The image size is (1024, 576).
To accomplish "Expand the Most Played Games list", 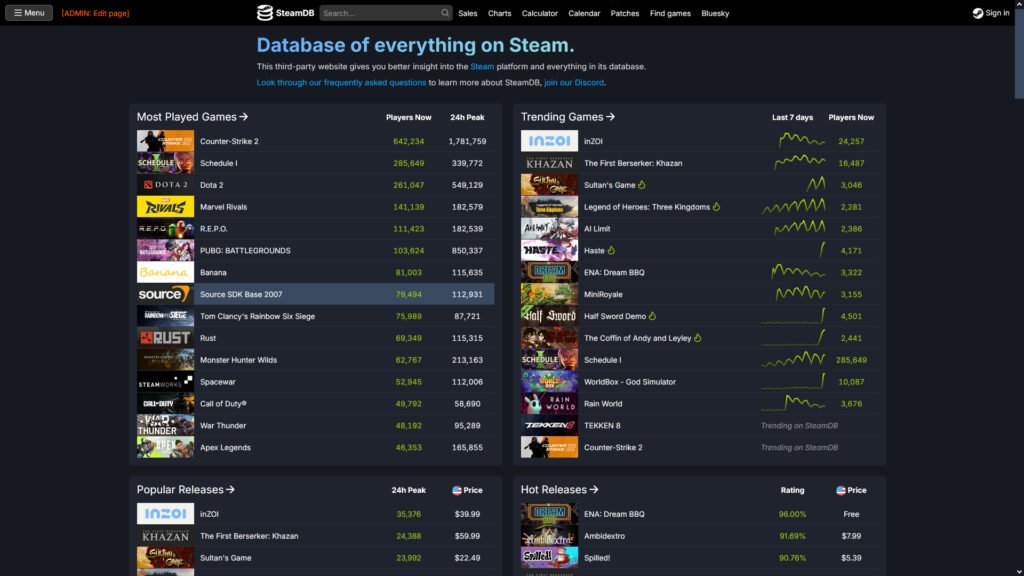I will [192, 117].
